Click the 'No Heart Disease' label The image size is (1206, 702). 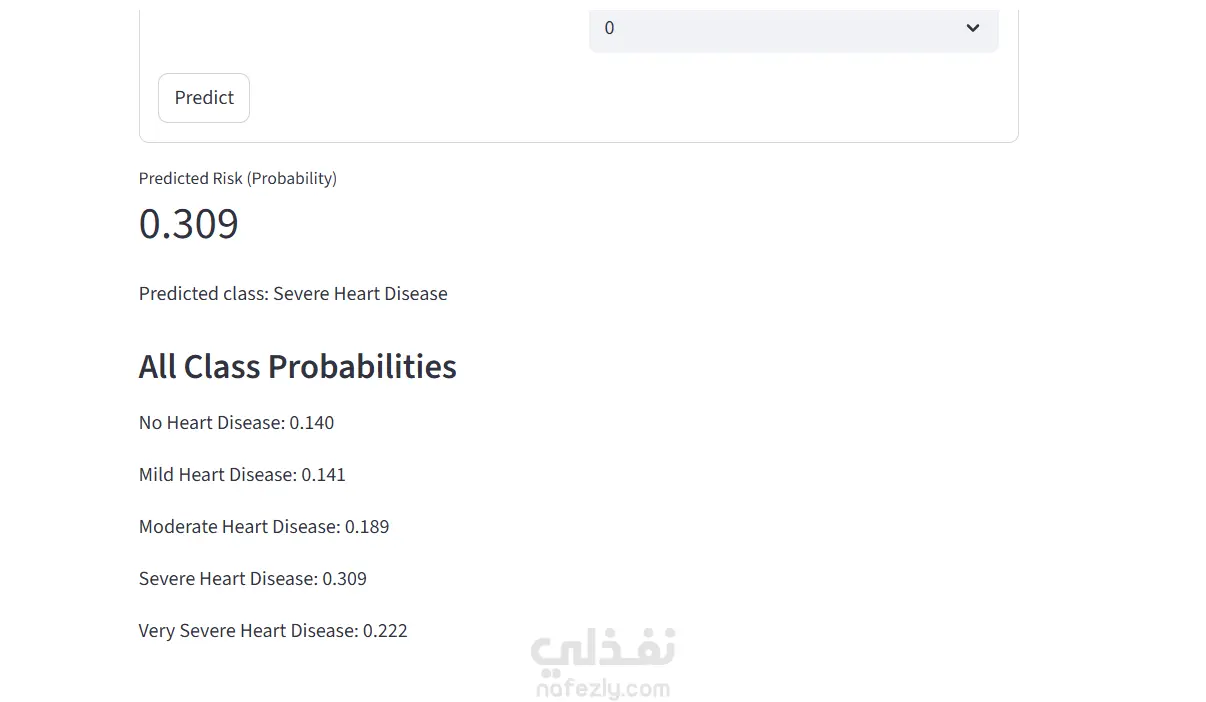click(211, 423)
